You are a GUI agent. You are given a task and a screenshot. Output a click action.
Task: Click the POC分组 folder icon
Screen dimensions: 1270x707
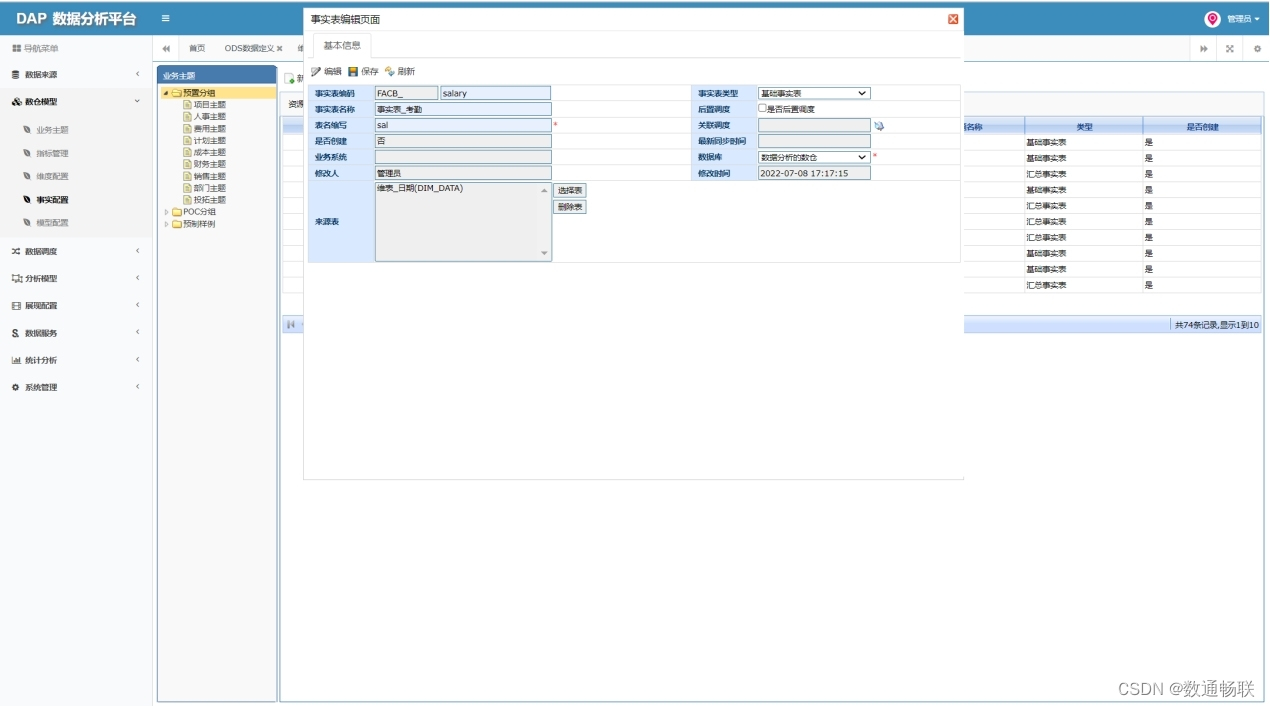(177, 212)
